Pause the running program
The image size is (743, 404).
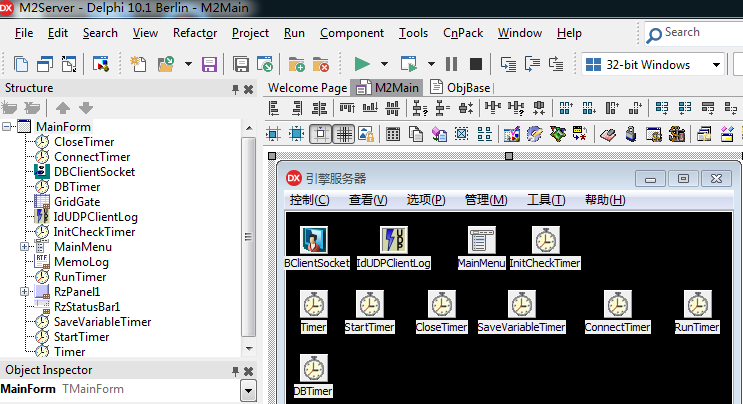[452, 64]
